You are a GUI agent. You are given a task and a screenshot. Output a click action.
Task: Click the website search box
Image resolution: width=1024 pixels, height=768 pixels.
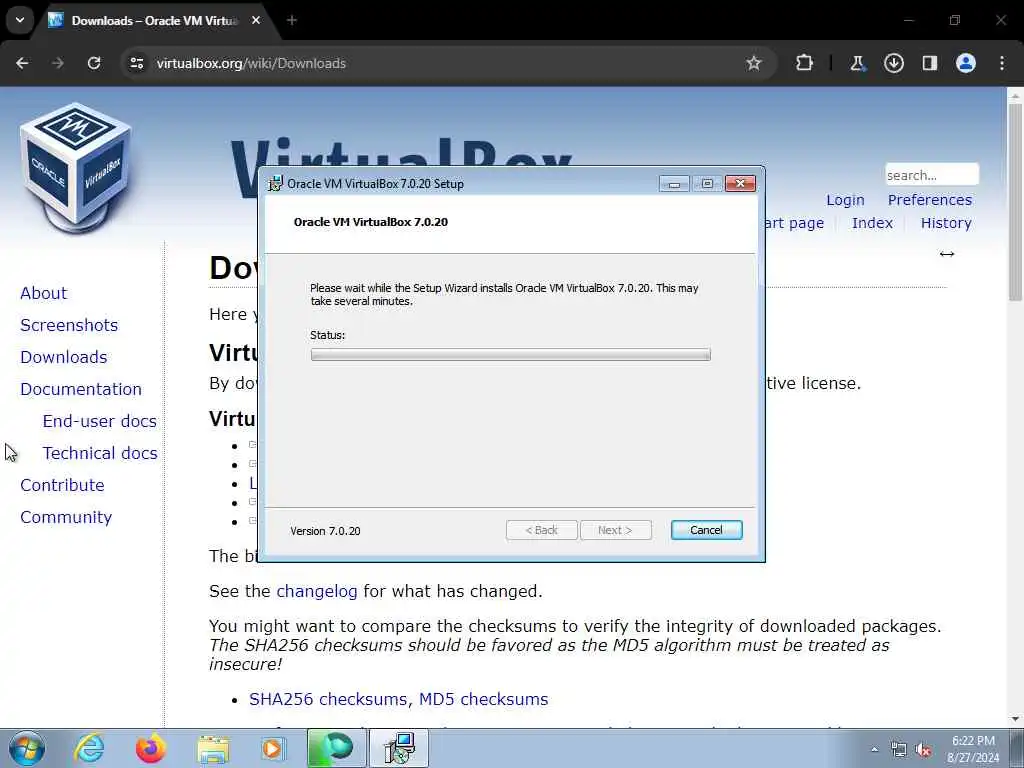[x=932, y=175]
